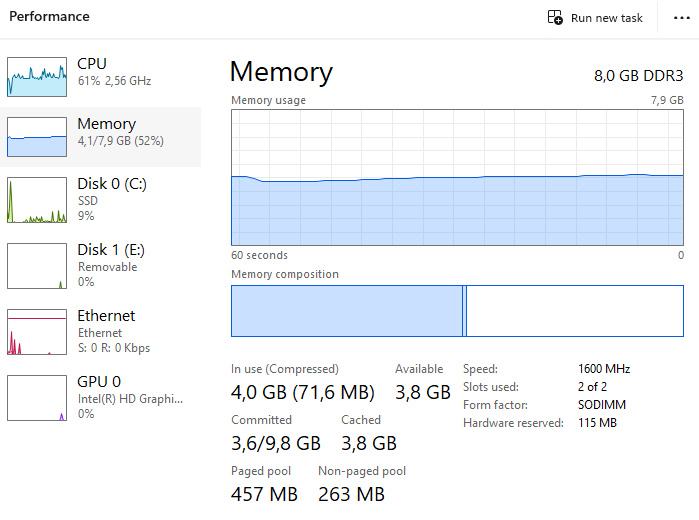Select the CPU usage mini graph thumbnail

pos(37,75)
